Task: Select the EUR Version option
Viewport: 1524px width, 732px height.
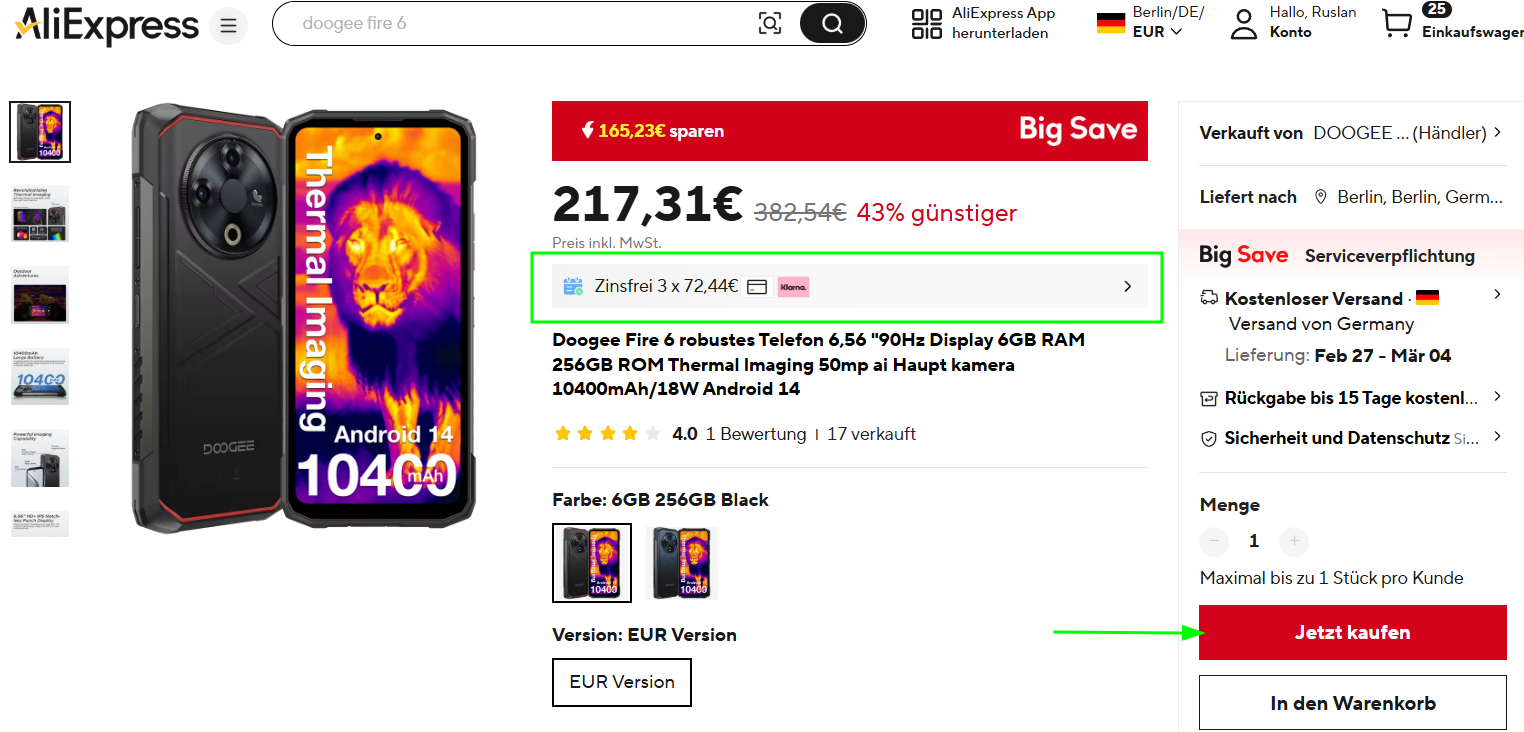Action: [622, 682]
